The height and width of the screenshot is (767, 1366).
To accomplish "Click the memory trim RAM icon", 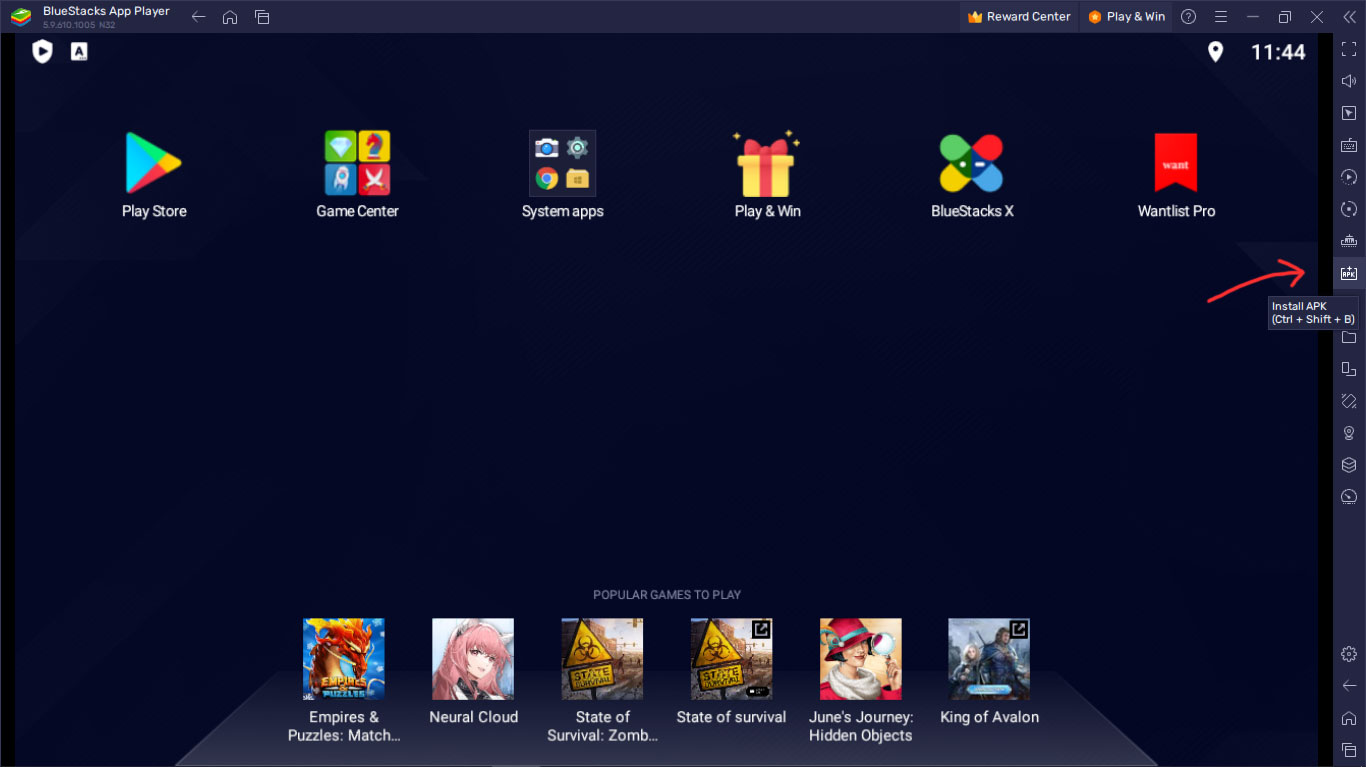I will [x=1349, y=241].
